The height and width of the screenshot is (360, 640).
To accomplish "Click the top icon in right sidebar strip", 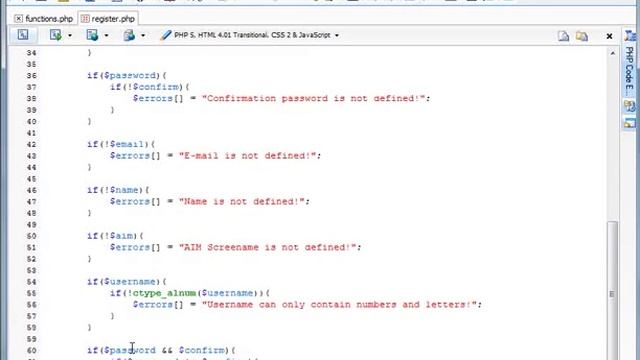I will [630, 36].
